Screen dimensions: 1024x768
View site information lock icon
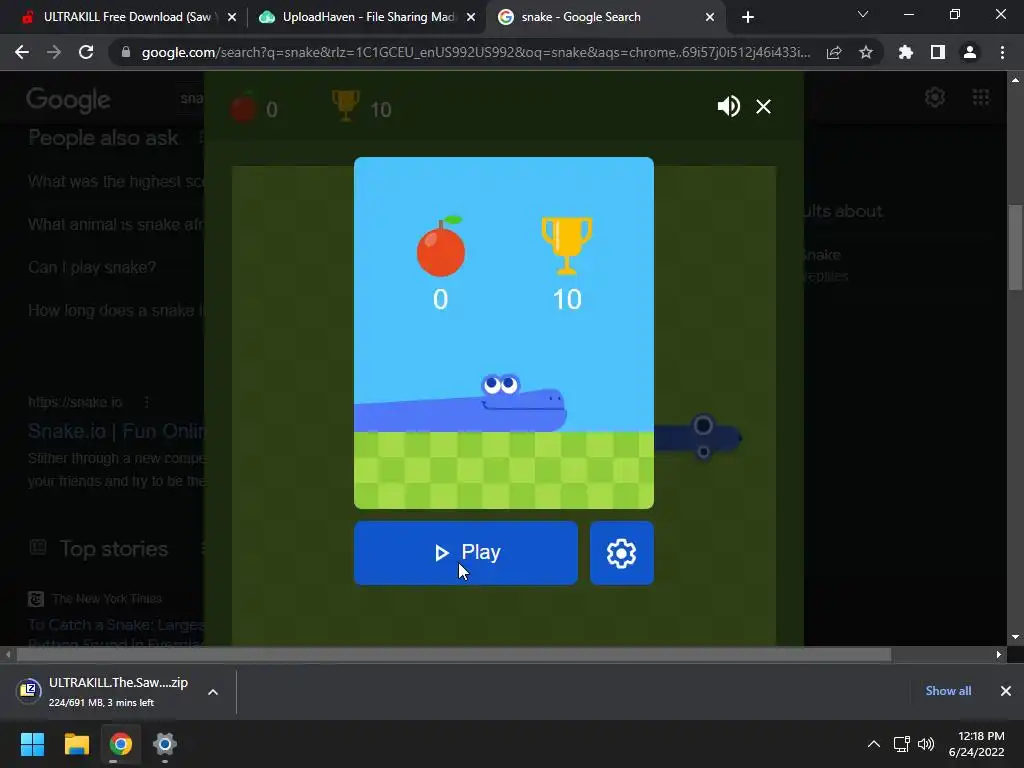click(126, 52)
